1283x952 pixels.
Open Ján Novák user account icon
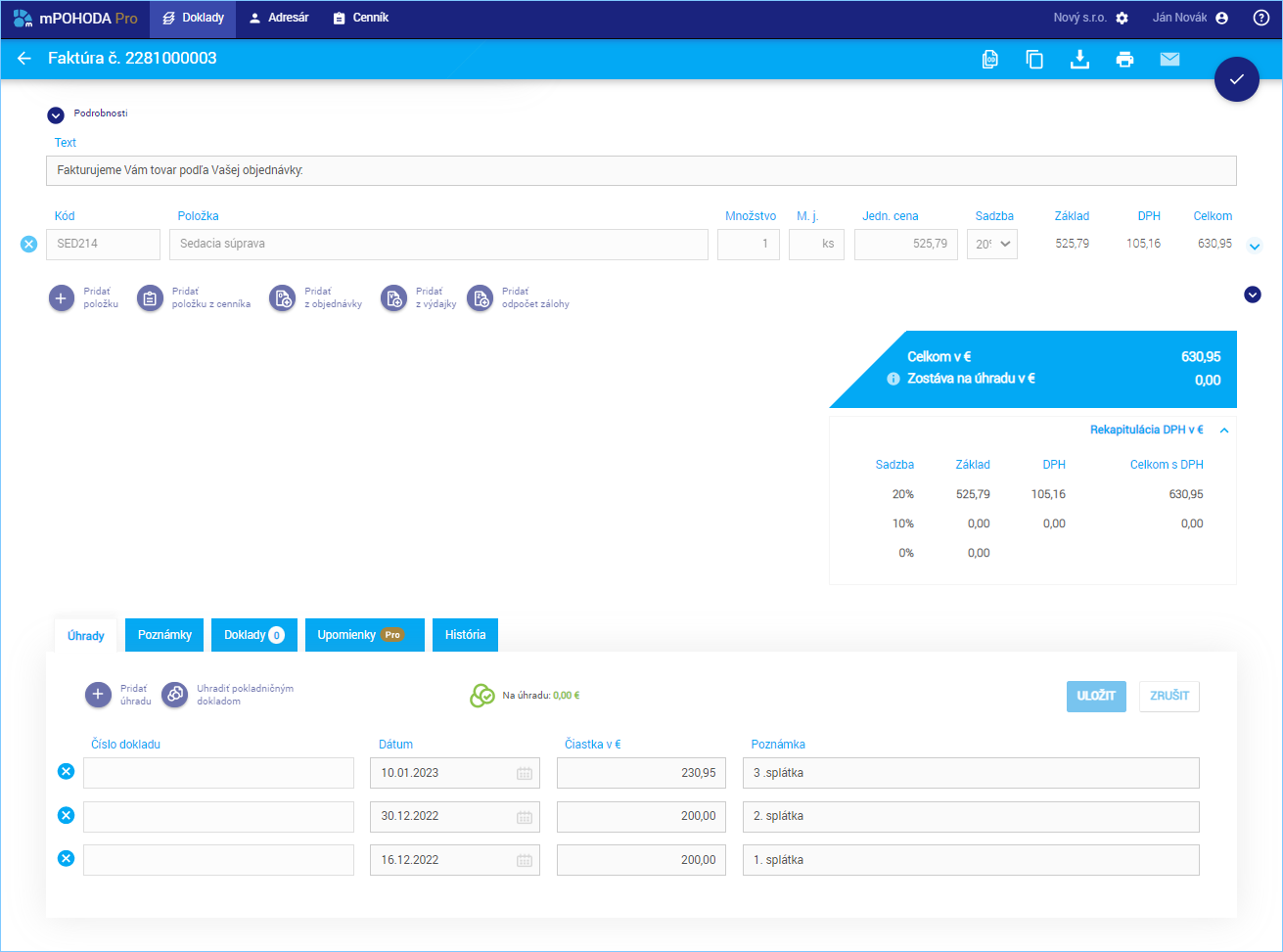(x=1221, y=18)
